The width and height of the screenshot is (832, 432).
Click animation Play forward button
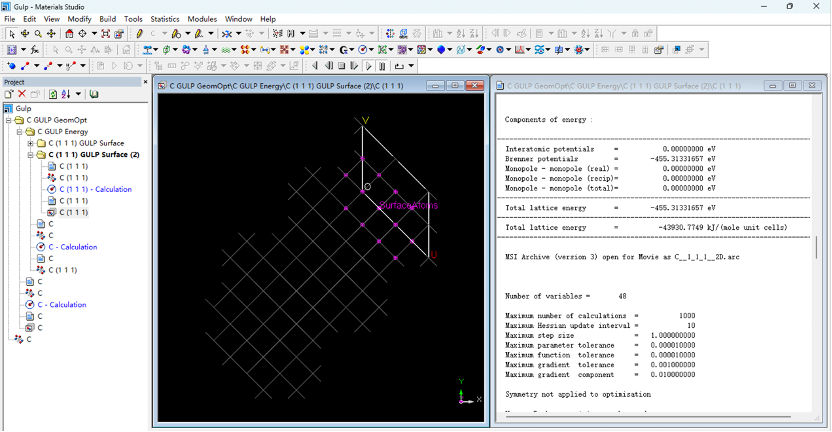(368, 66)
